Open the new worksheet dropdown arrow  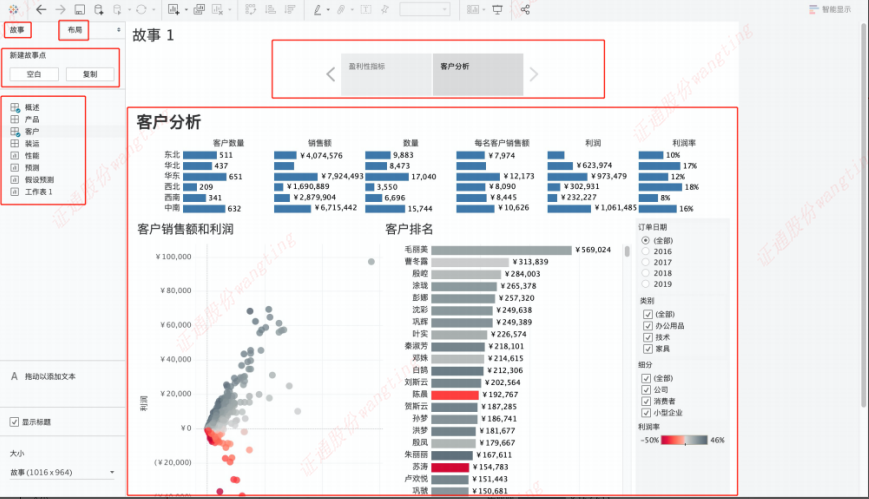186,10
